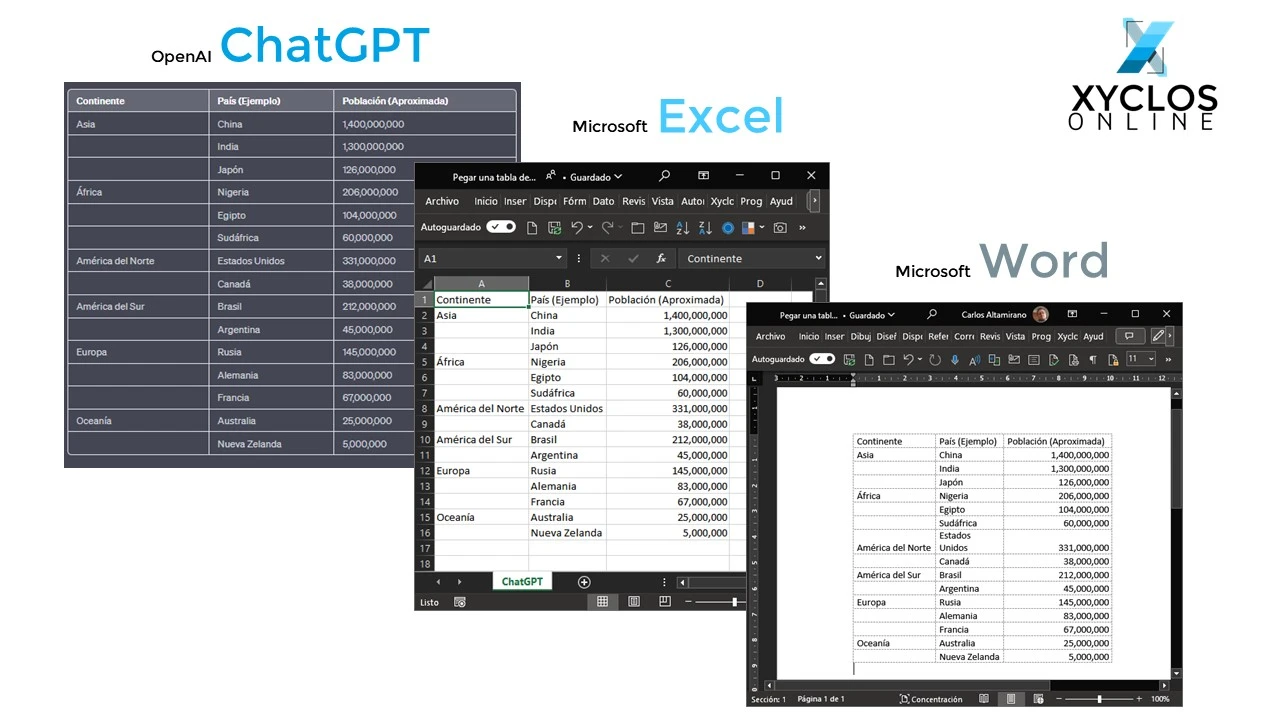
Task: Click the camera screenshot icon in Excel toolbar
Action: [780, 228]
